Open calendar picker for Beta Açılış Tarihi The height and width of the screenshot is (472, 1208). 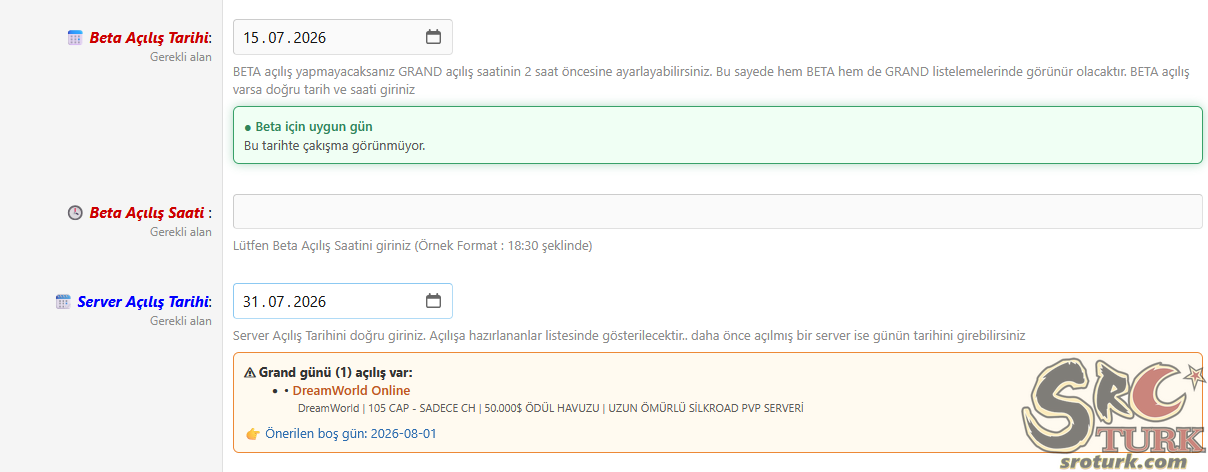pyautogui.click(x=433, y=38)
